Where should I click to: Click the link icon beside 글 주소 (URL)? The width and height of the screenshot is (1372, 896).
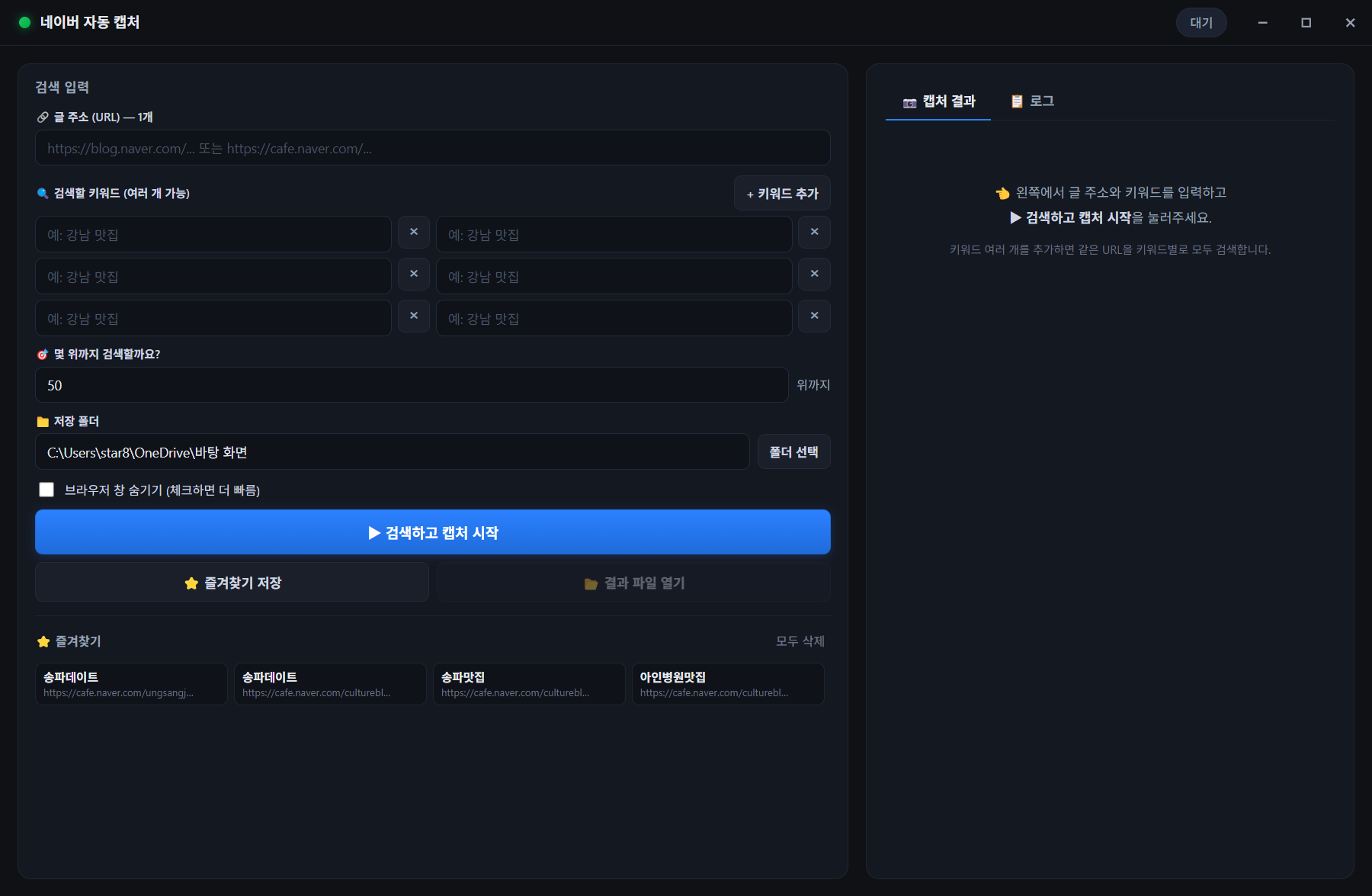pos(43,117)
